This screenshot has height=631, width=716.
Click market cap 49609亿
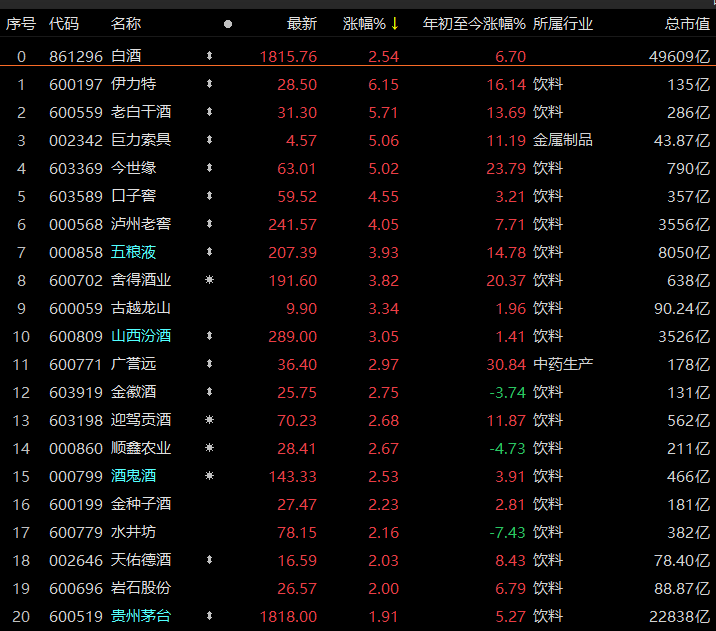point(679,57)
